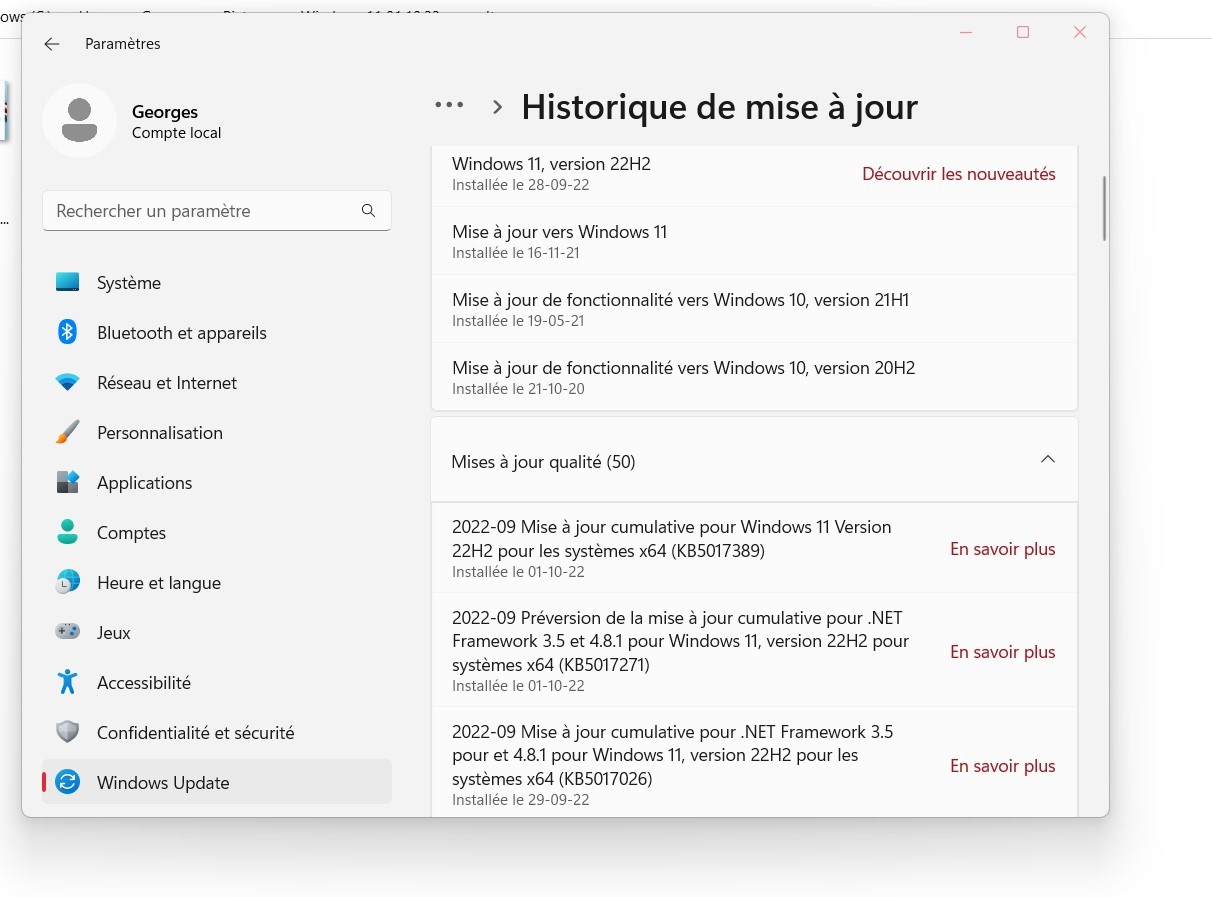Image resolution: width=1212 pixels, height=897 pixels.
Task: Click the Mises à jour qualité (50) header
Action: [x=754, y=461]
